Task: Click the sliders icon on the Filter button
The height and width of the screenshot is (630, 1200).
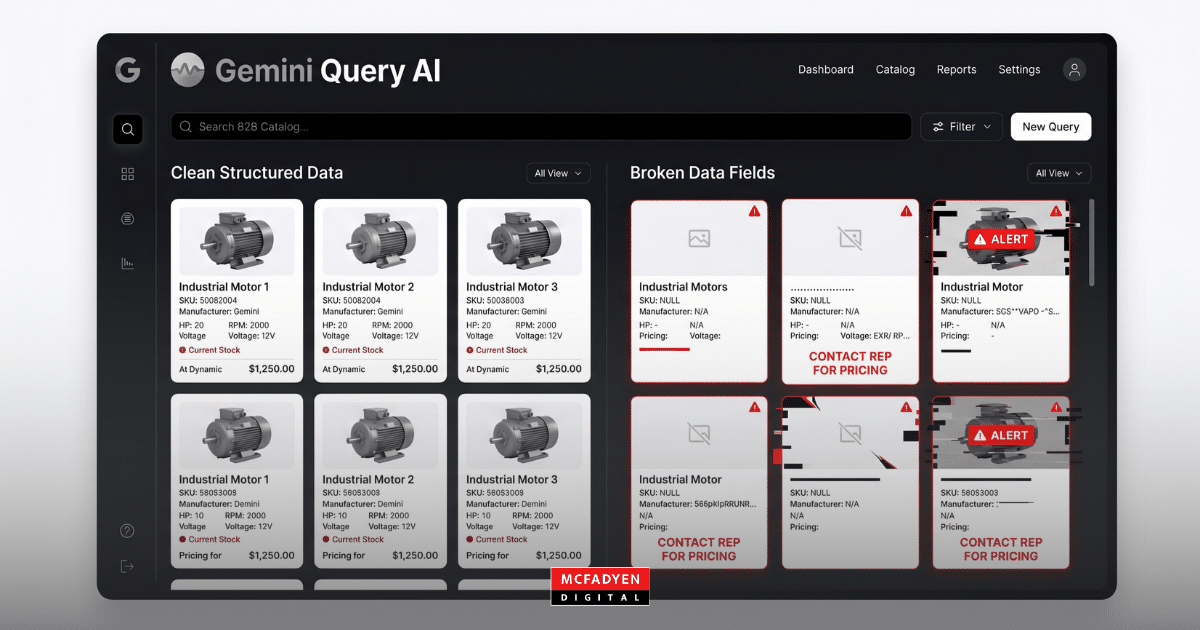Action: pos(938,127)
